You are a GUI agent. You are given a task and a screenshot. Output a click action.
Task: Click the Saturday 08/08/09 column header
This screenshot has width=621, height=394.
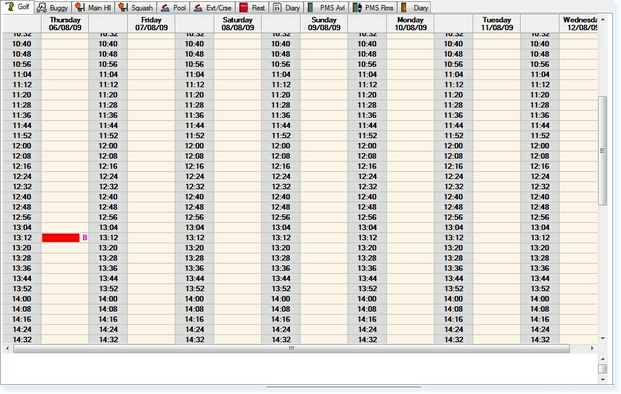(x=238, y=24)
